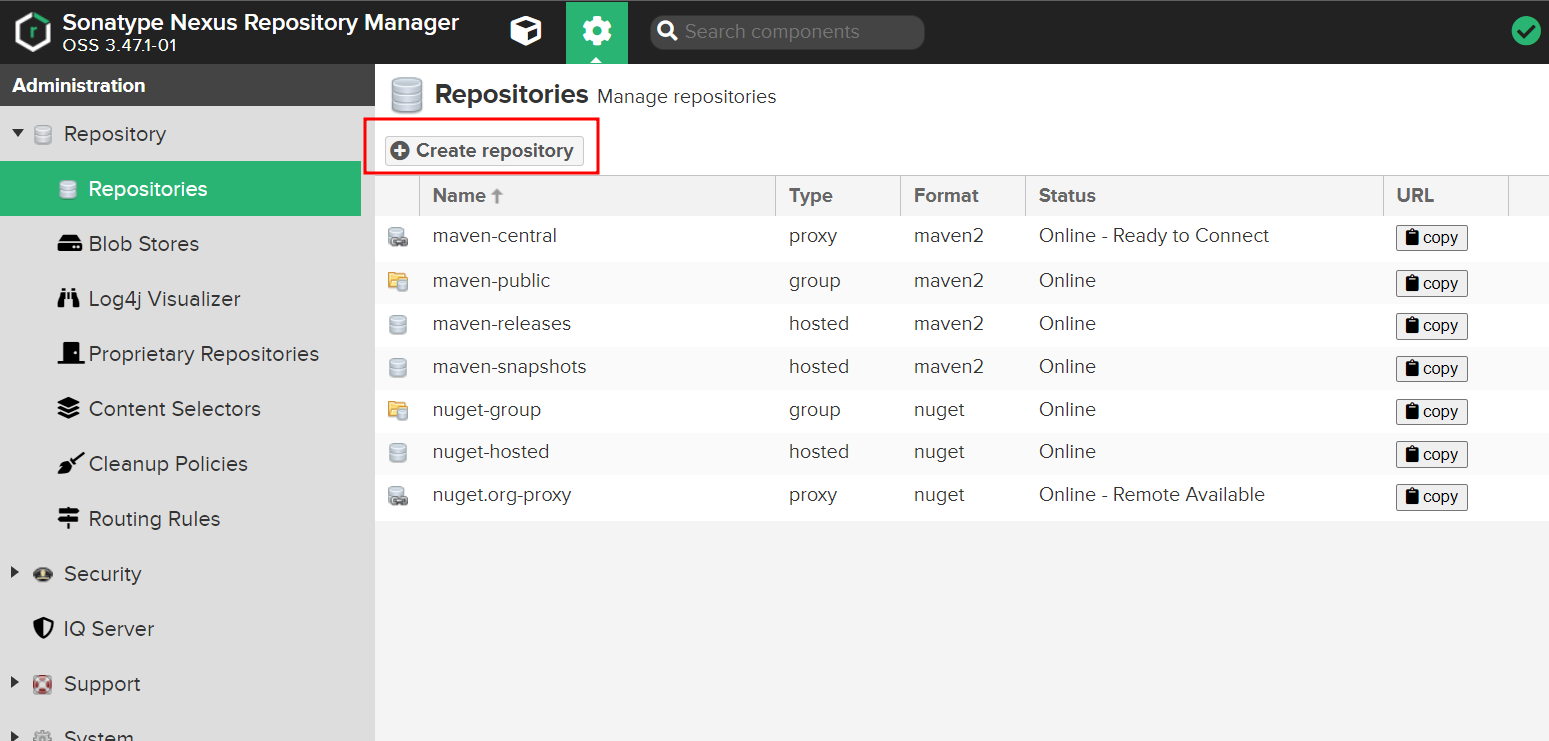Click the Security sidebar item label
The width and height of the screenshot is (1549, 741).
[102, 574]
